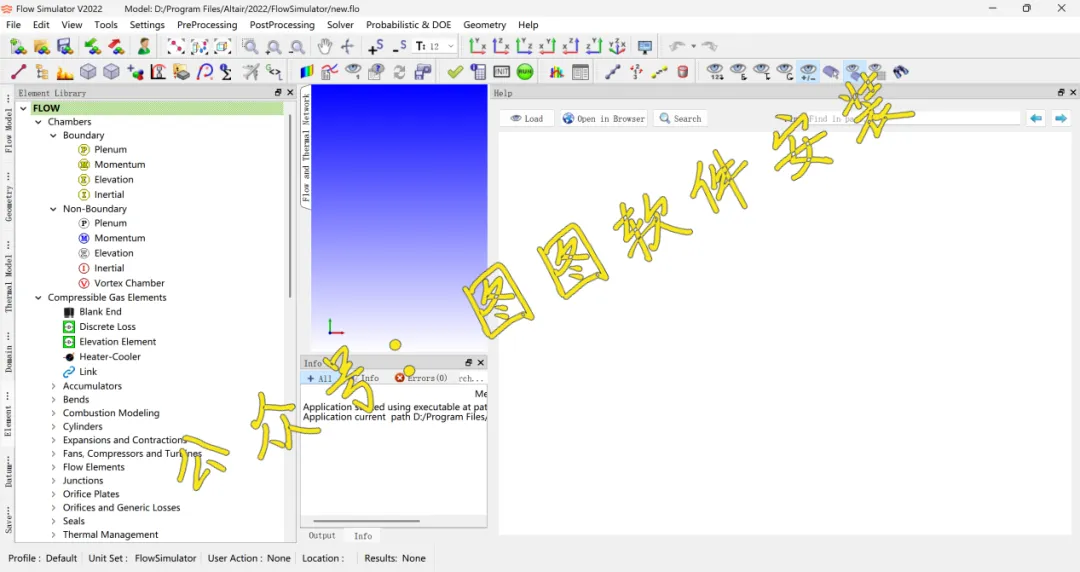
Task: Toggle the eye icon with grid
Action: coord(876,72)
